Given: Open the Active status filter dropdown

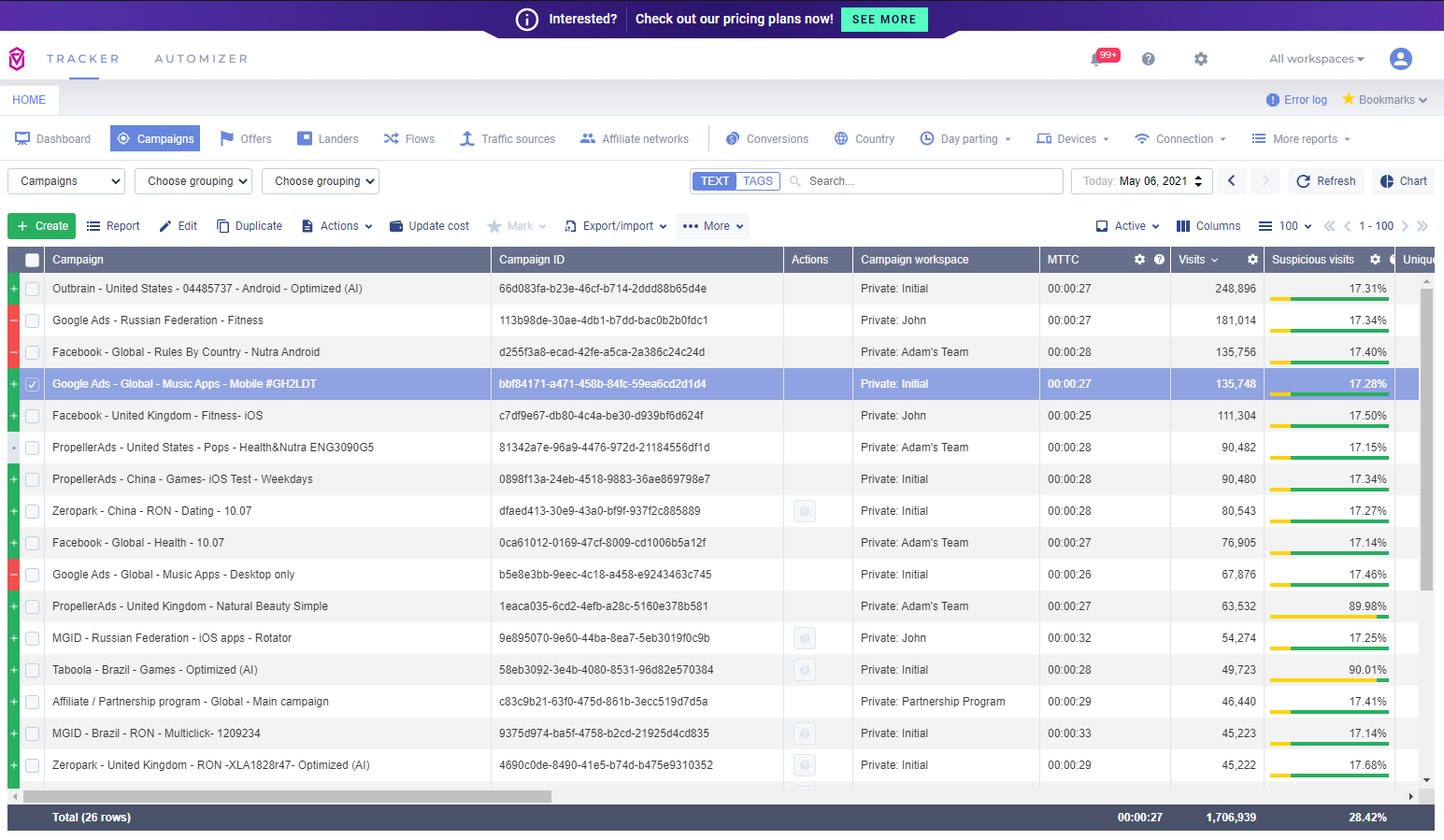Looking at the screenshot, I should 1128,226.
